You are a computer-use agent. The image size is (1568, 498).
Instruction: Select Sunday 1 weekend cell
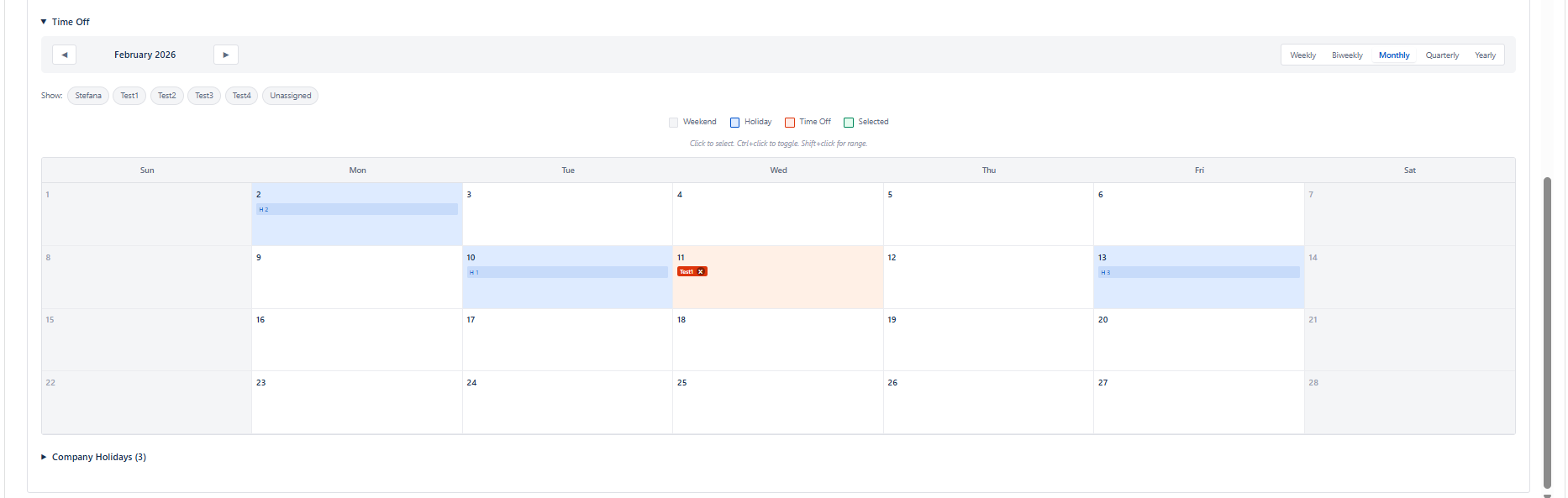(x=147, y=214)
